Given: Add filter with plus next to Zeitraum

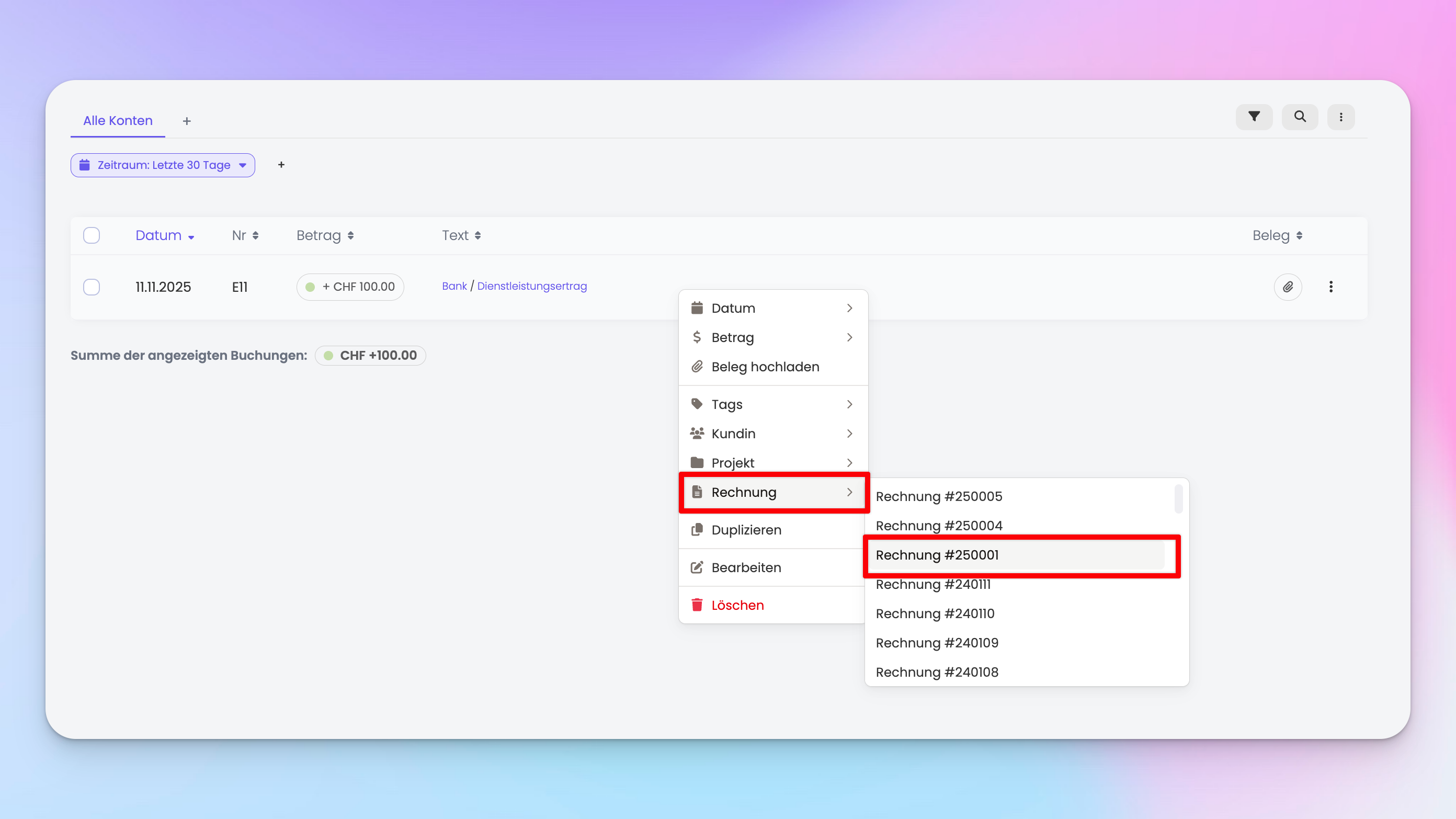Looking at the screenshot, I should click(x=281, y=165).
